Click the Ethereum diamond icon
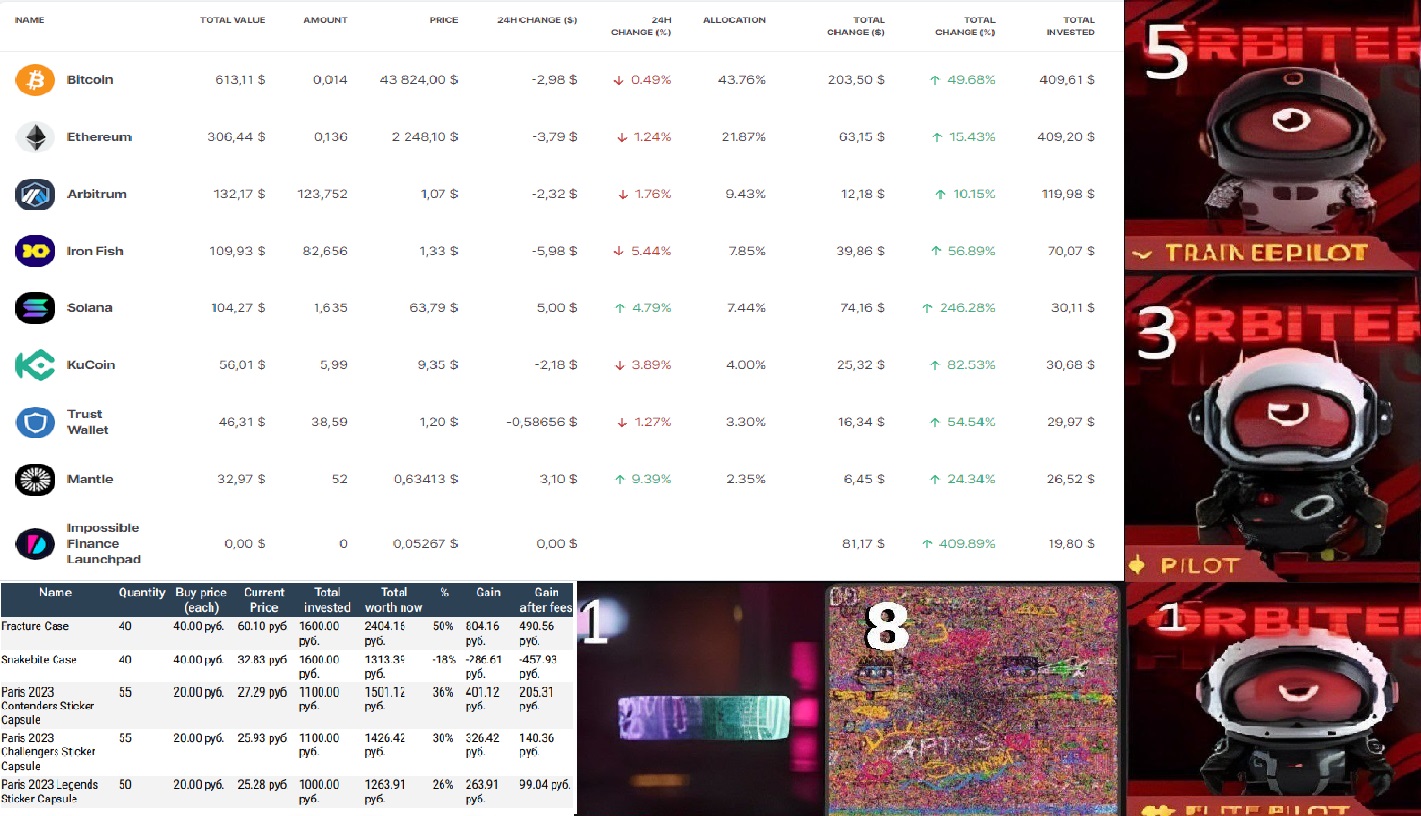 [35, 137]
